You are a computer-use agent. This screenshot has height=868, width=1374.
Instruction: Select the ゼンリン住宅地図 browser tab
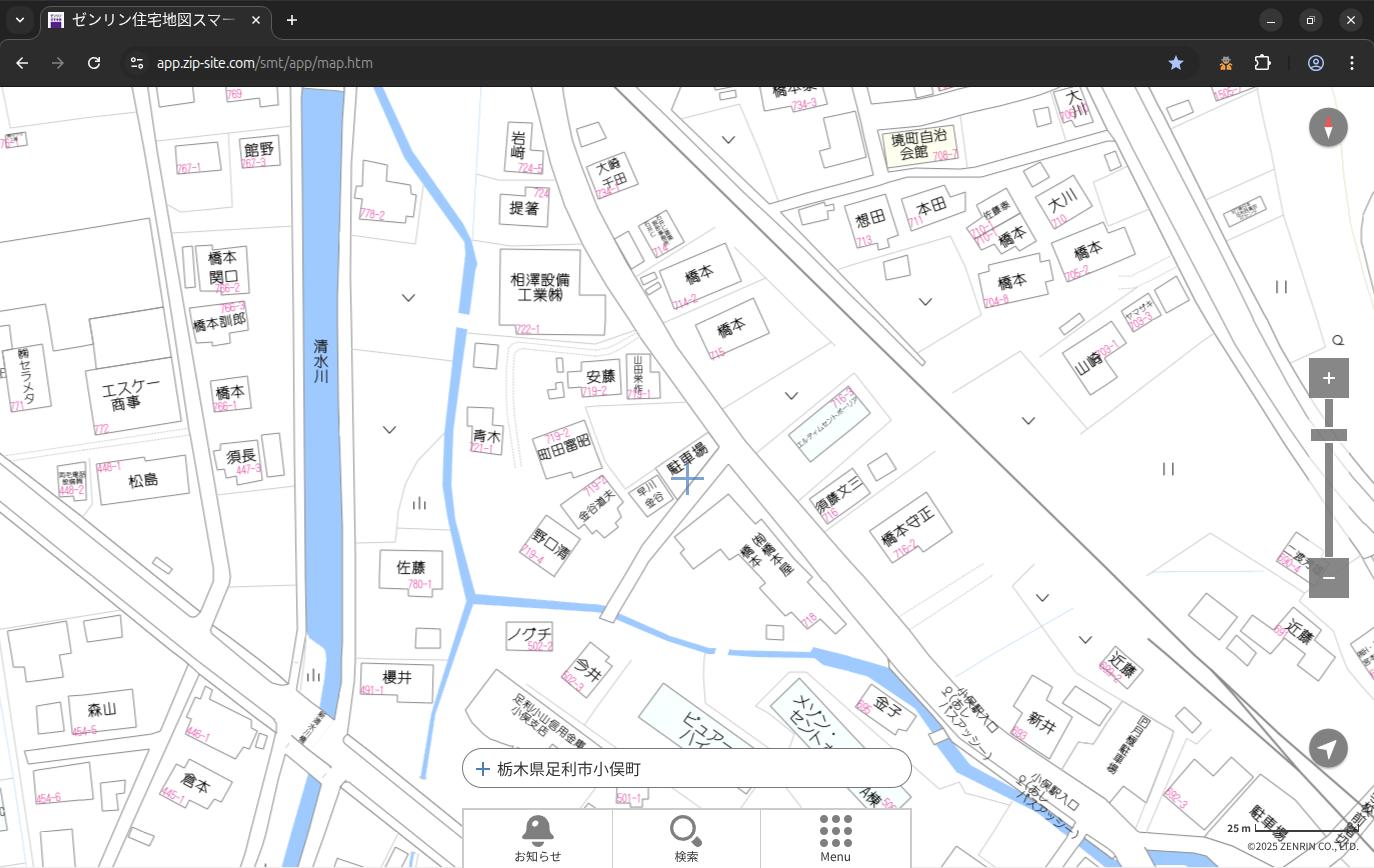click(x=155, y=20)
